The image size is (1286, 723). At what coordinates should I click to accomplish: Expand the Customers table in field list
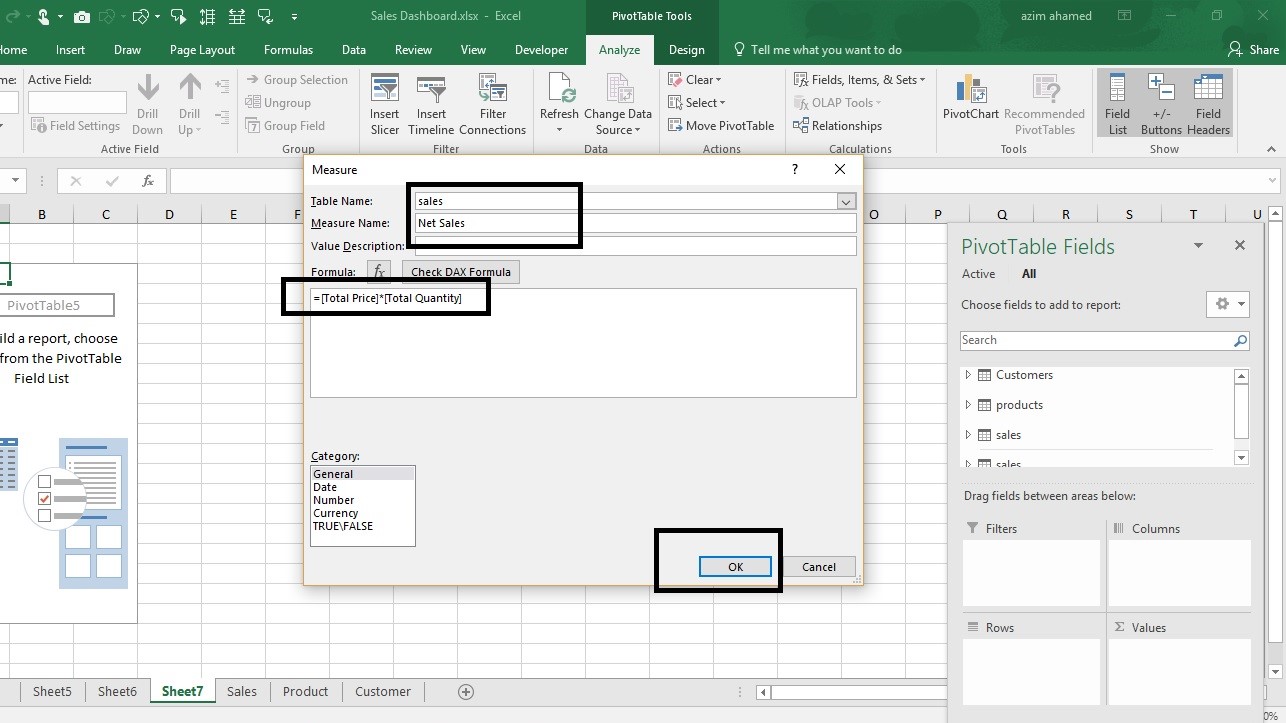[967, 375]
